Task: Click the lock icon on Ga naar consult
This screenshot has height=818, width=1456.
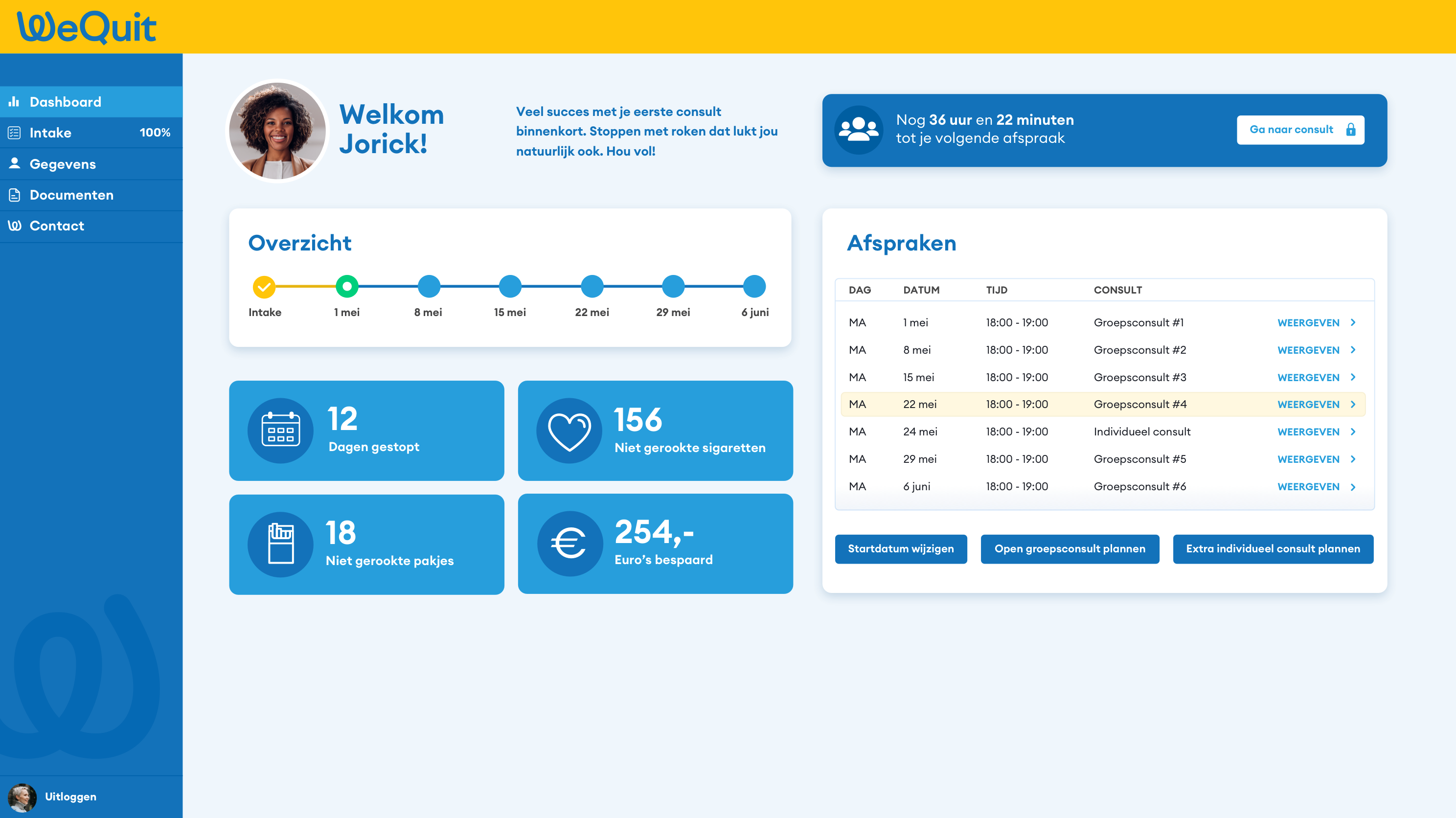Action: [1351, 130]
